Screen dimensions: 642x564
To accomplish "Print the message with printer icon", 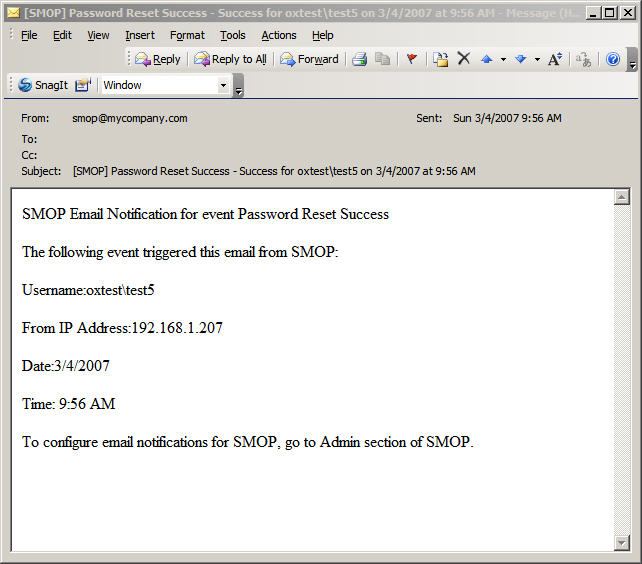I will (x=360, y=59).
